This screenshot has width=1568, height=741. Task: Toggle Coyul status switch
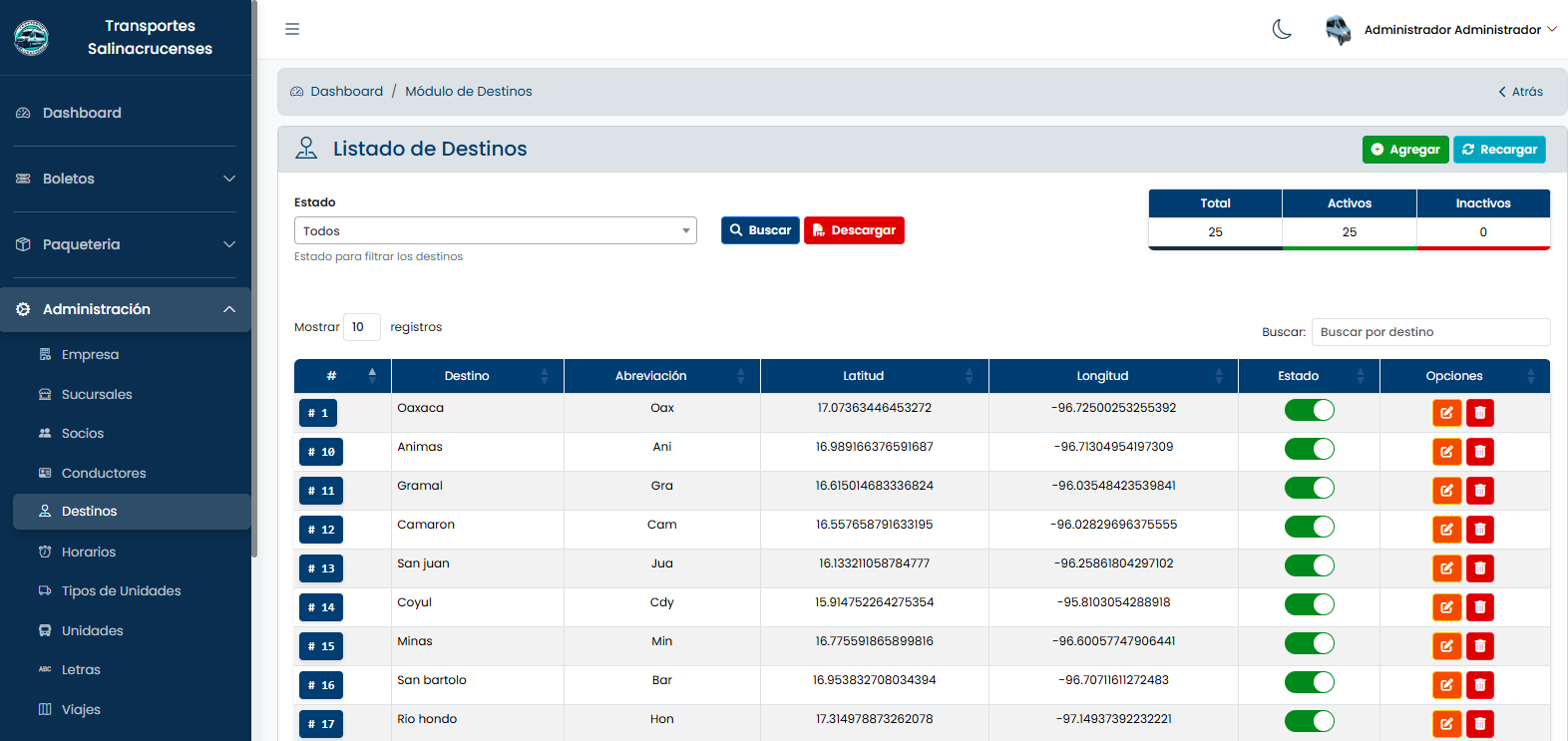point(1309,604)
